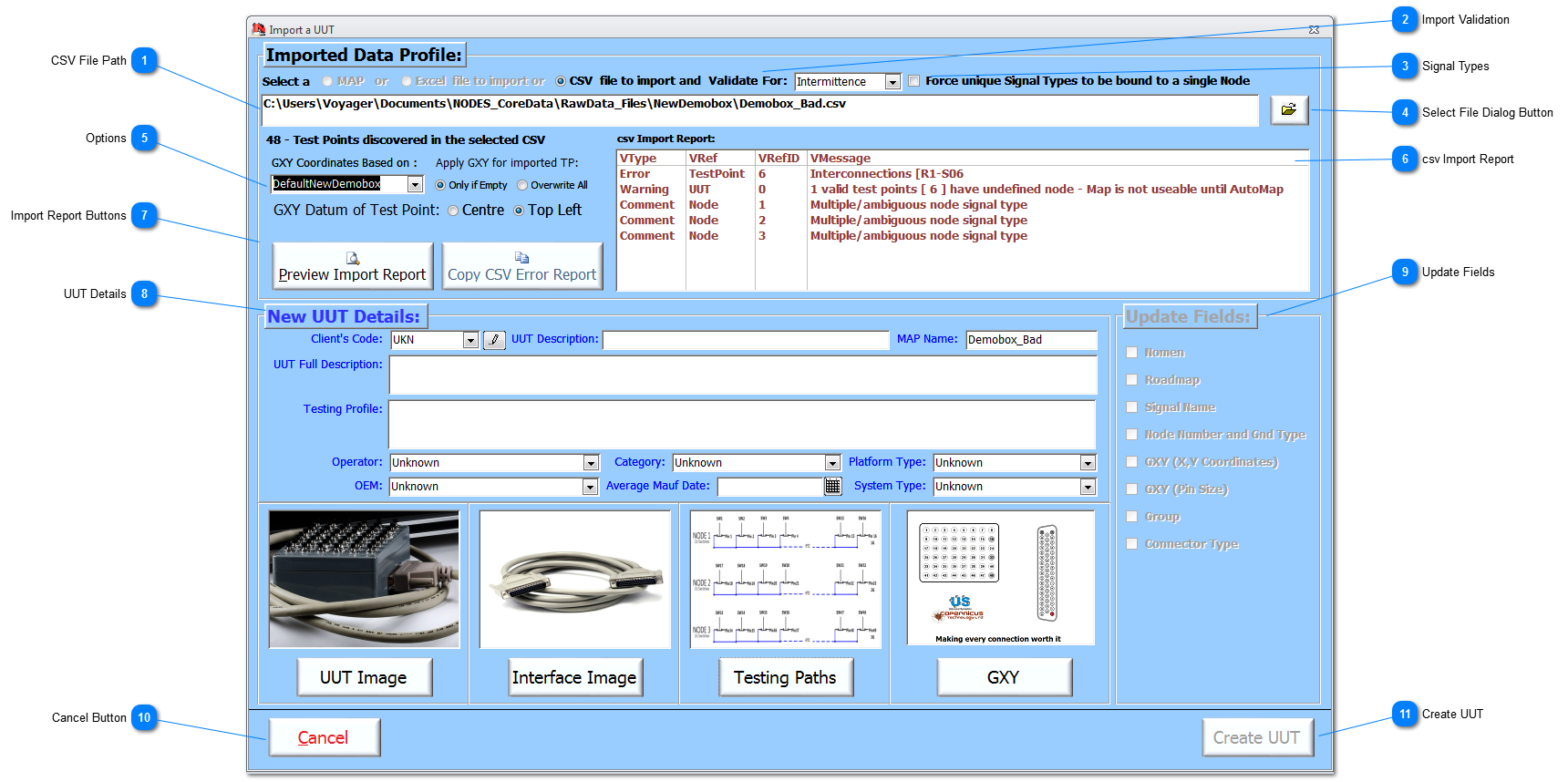Click the VType column header
Viewport: 1568px width, 782px height.
point(651,159)
